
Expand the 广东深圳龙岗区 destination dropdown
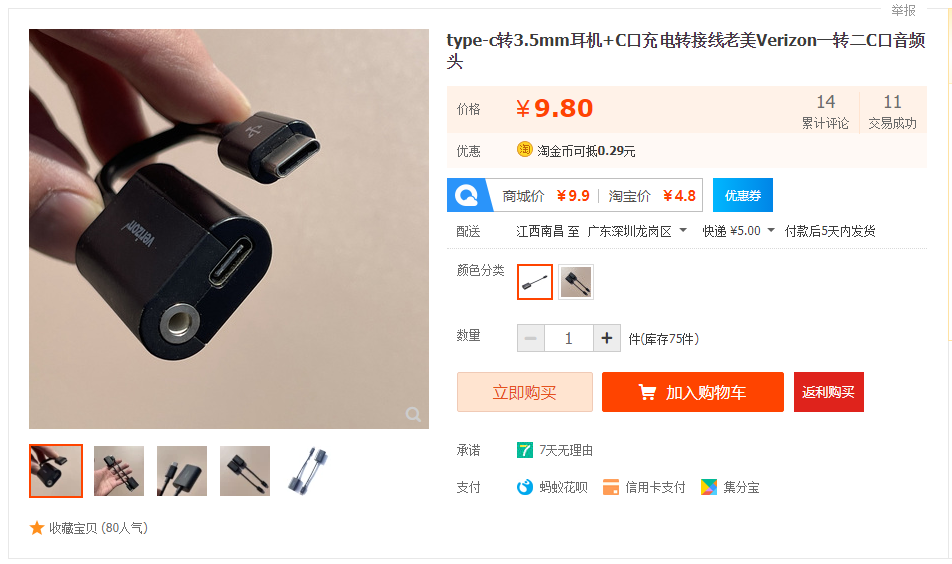coord(683,231)
